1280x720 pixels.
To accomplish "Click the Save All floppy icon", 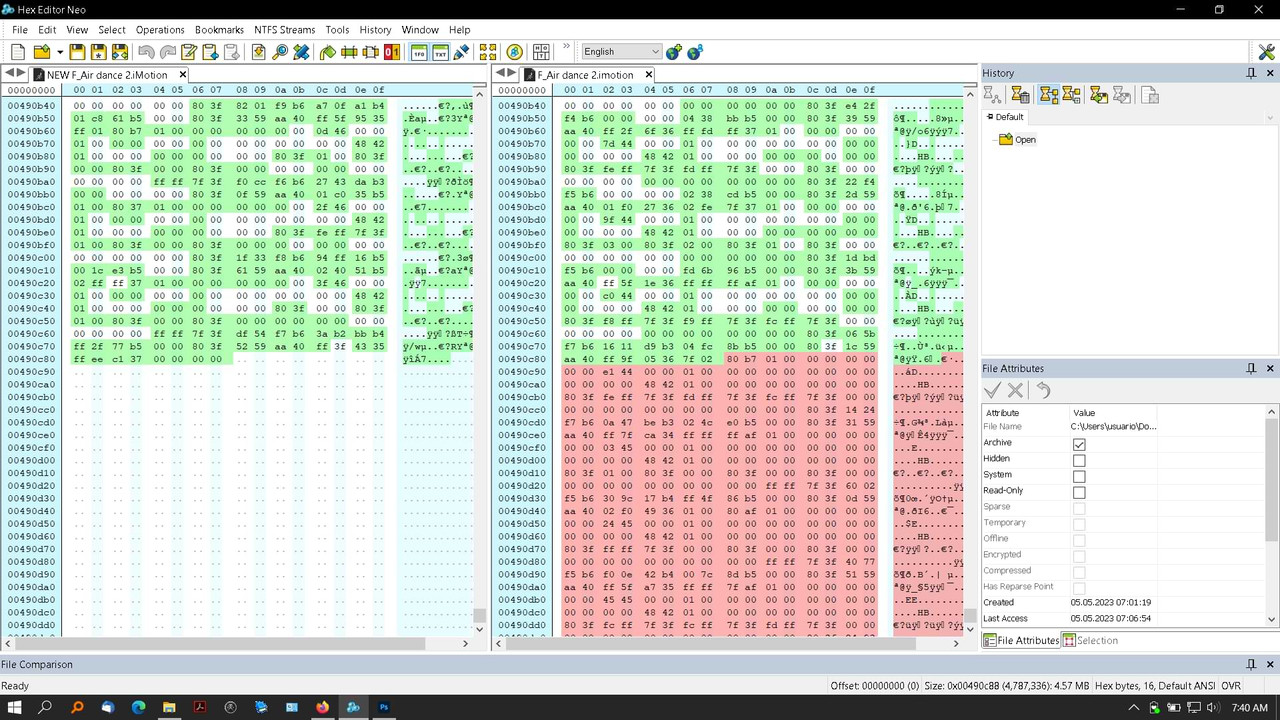I will [120, 52].
